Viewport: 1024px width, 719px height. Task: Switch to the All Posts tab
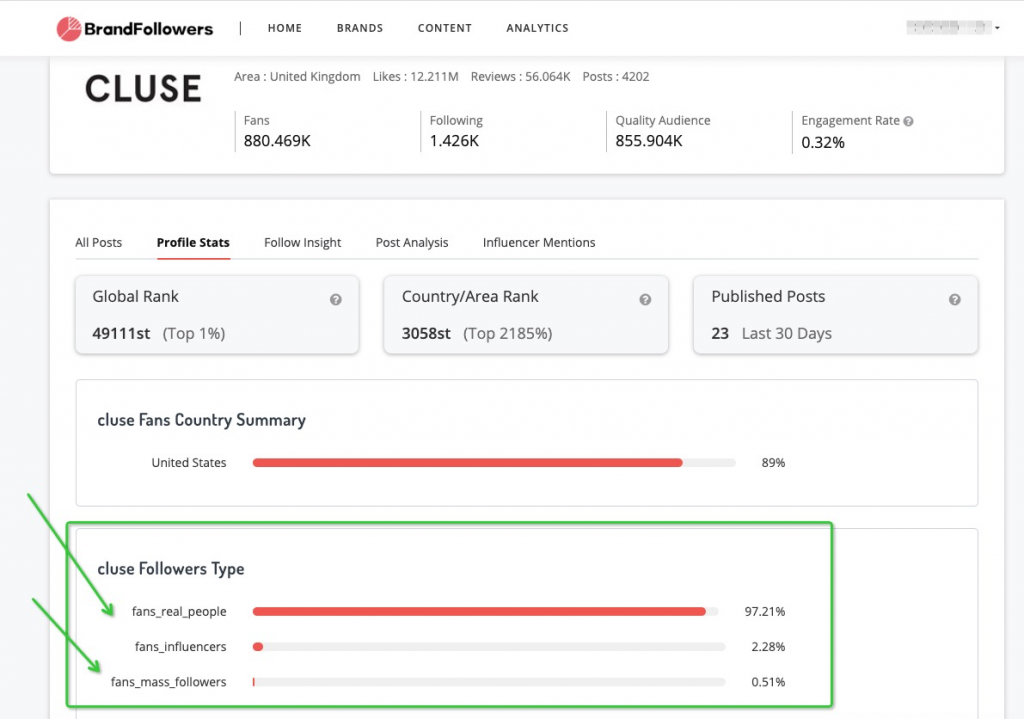point(99,242)
